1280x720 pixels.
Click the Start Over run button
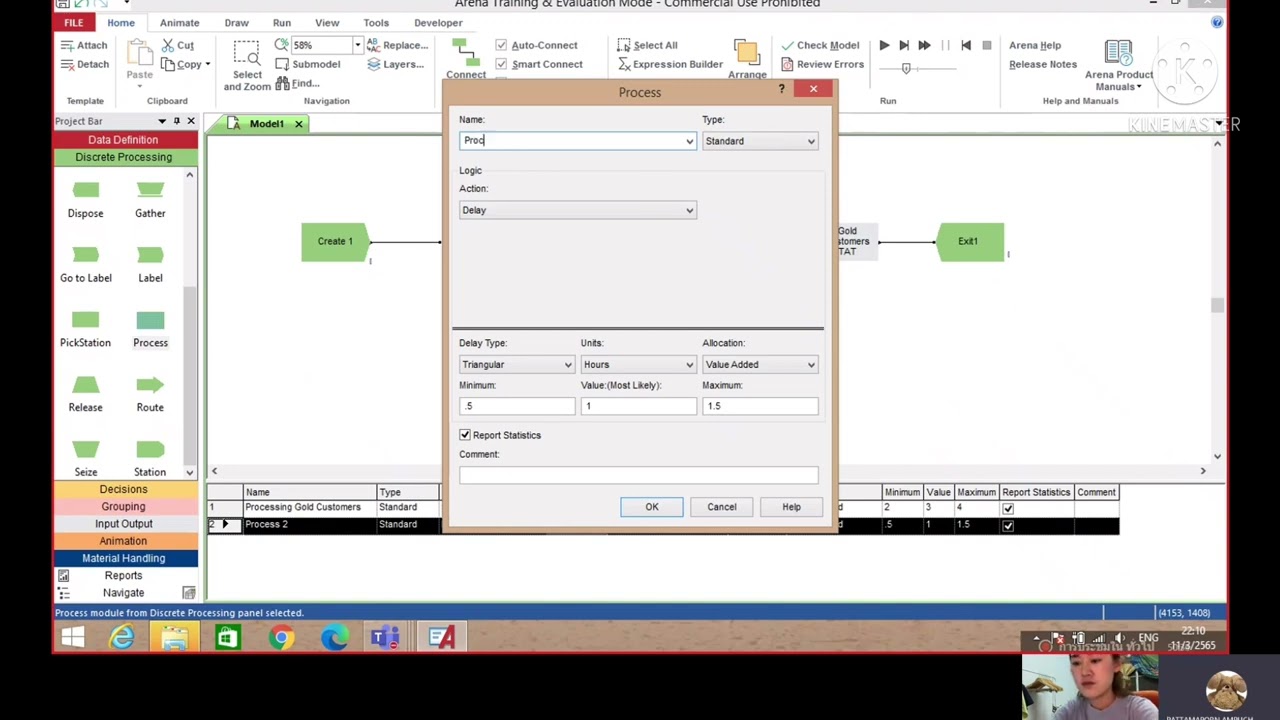pyautogui.click(x=966, y=45)
